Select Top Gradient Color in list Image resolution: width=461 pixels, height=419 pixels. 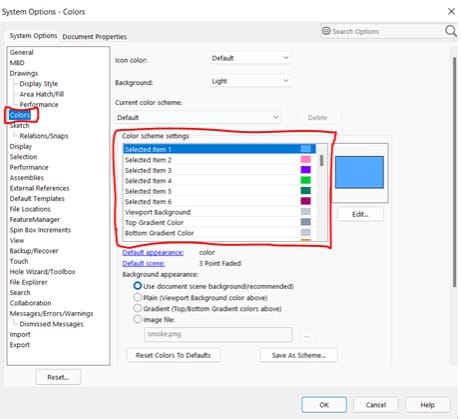click(219, 222)
